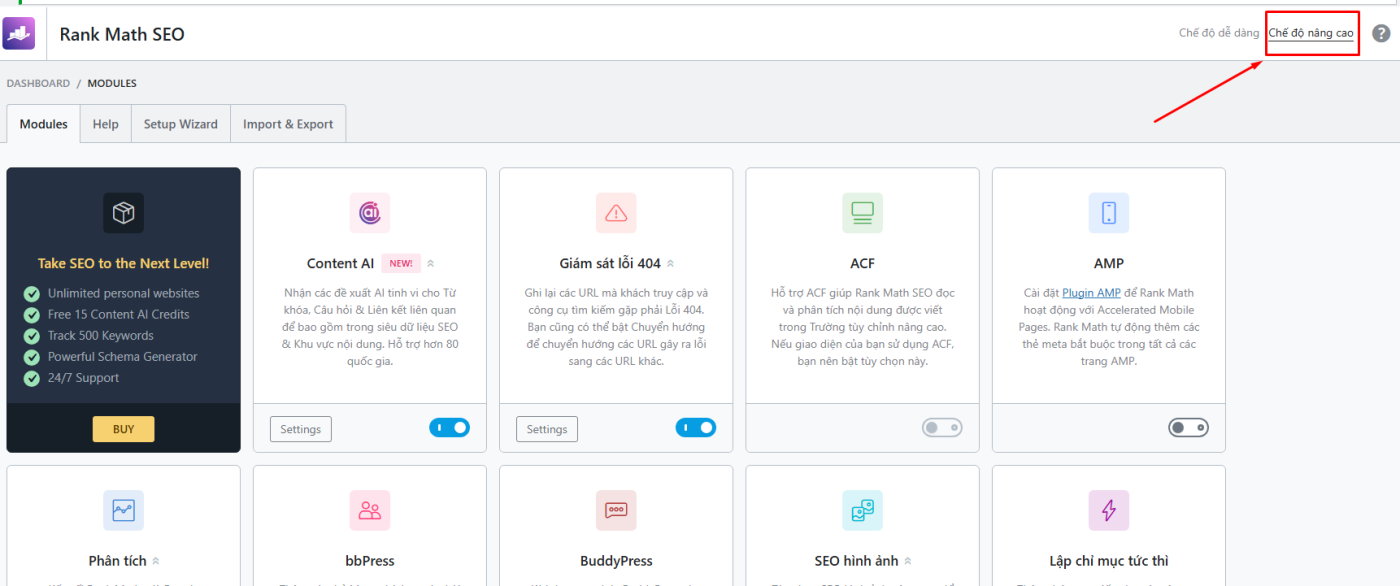Image resolution: width=1400 pixels, height=586 pixels.
Task: Click the Rank Math logo icon
Action: [19, 33]
